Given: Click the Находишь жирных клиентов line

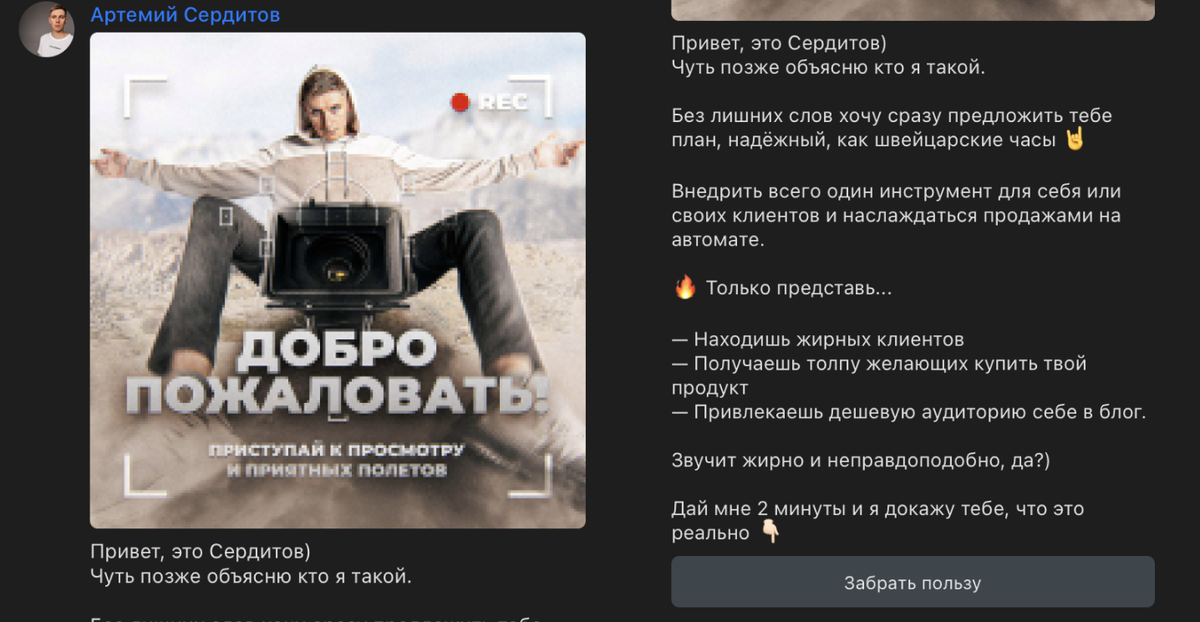Looking at the screenshot, I should click(817, 339).
